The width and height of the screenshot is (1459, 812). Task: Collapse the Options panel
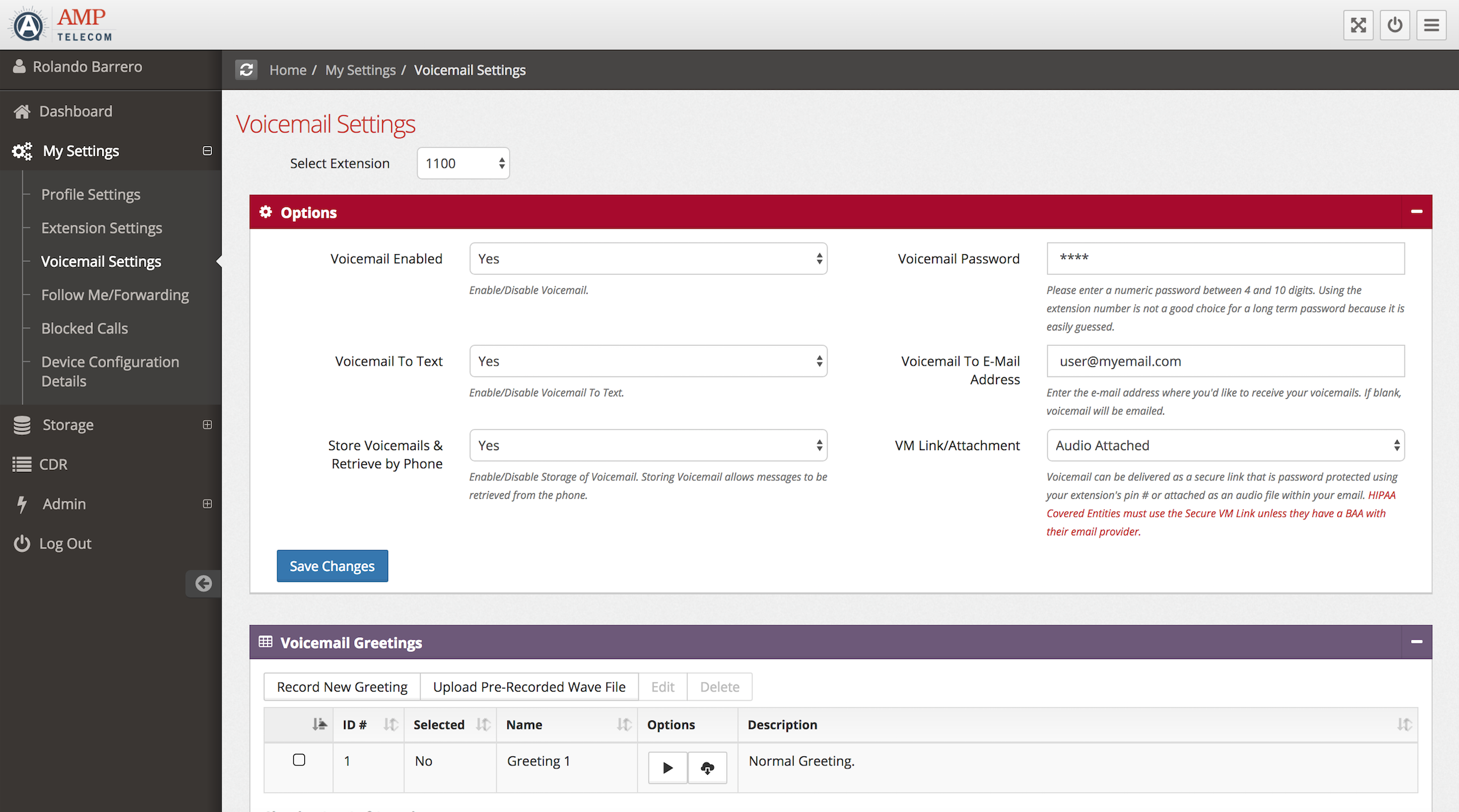coord(1416,211)
